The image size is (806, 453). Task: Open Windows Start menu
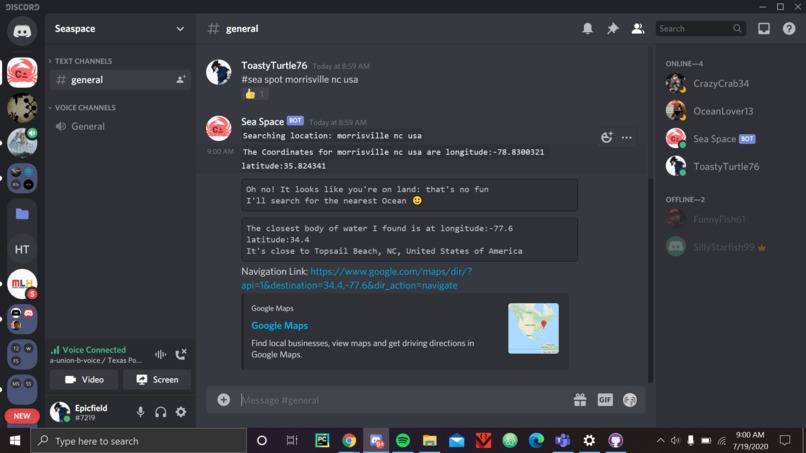pos(15,441)
